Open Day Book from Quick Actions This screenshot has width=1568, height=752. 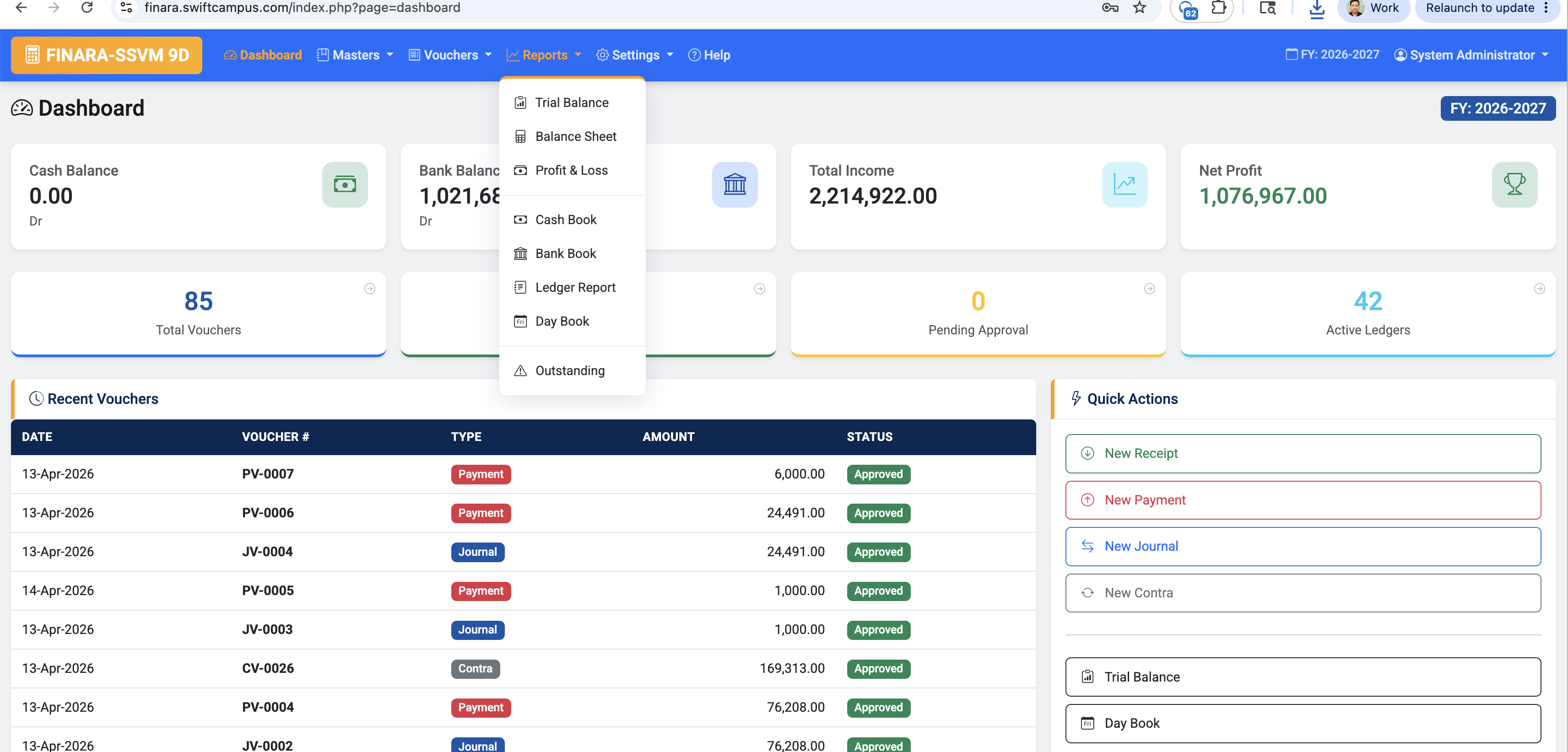[x=1303, y=723]
